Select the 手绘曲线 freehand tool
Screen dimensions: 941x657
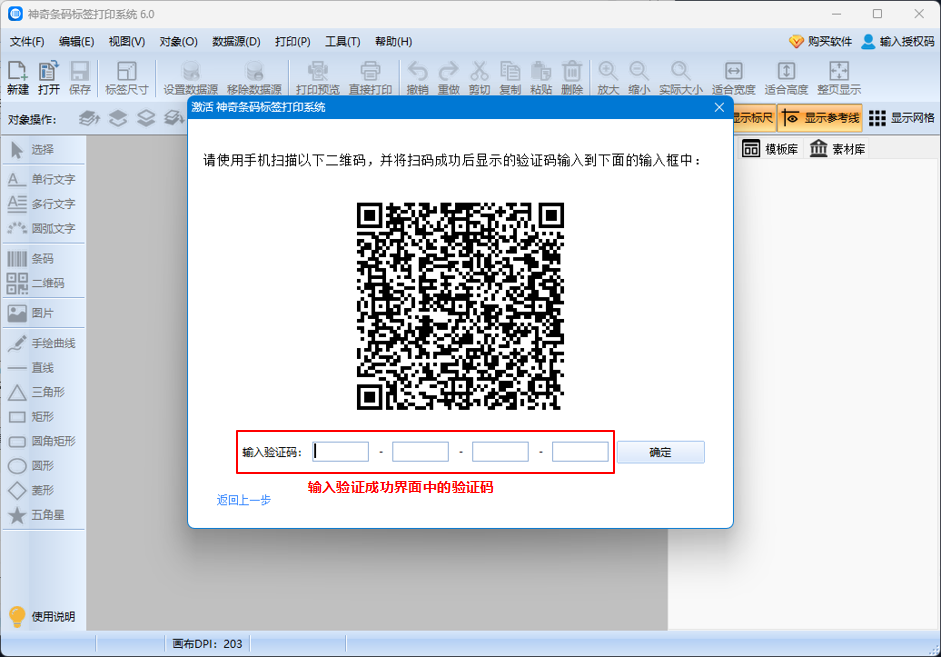pos(43,343)
